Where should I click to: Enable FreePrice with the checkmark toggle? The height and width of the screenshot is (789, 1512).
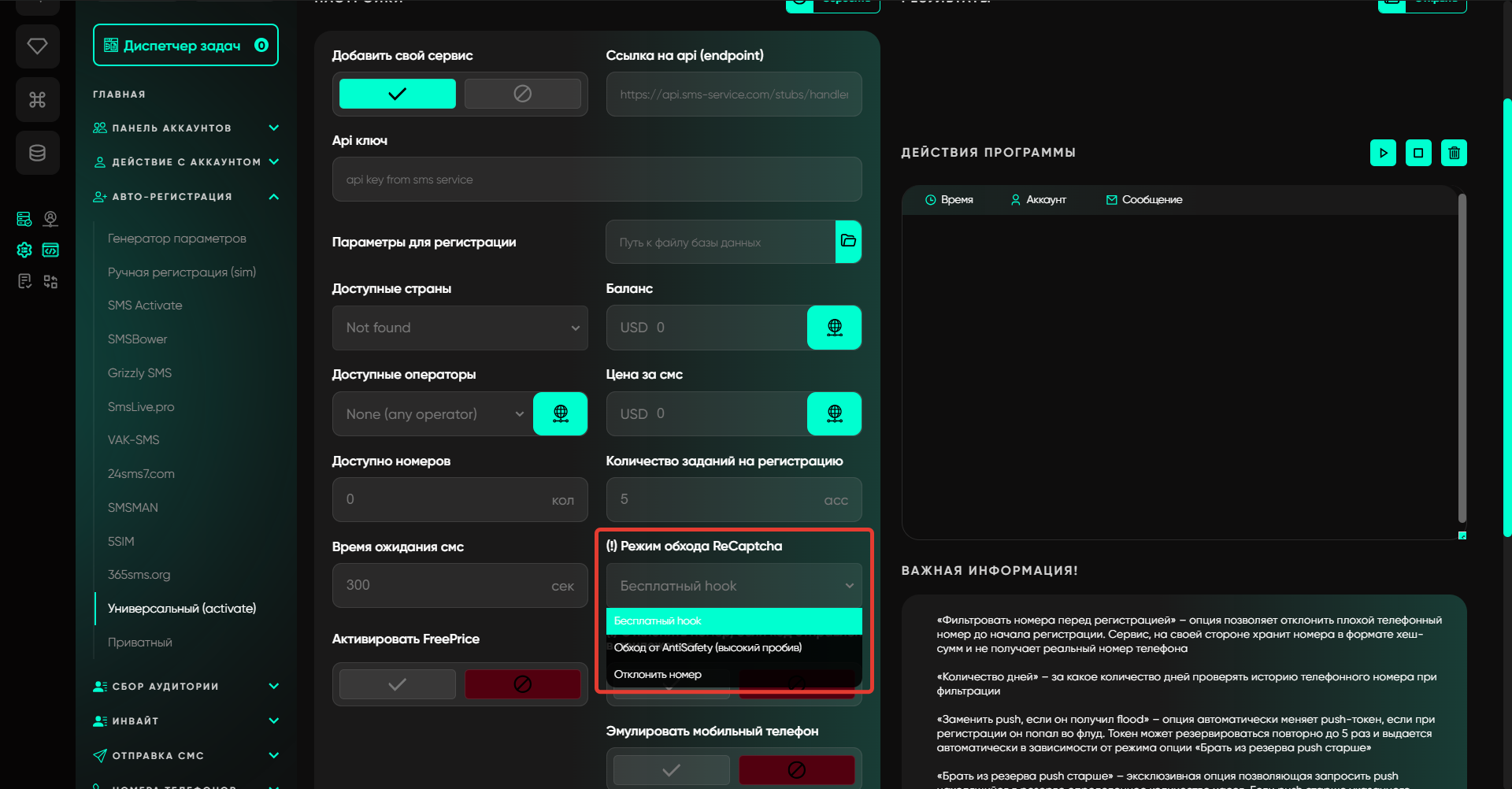tap(398, 684)
